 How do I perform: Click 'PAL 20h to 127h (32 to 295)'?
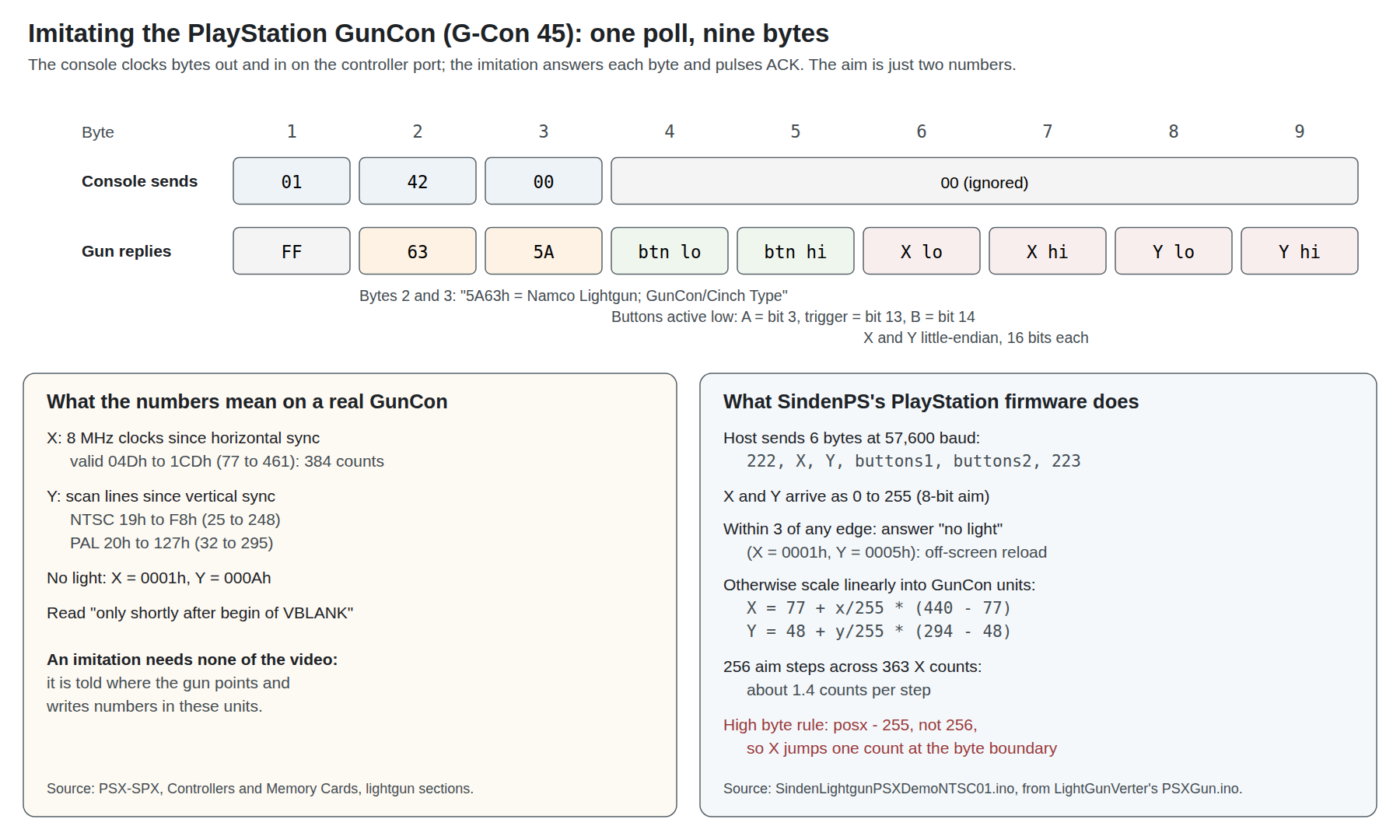click(x=171, y=543)
